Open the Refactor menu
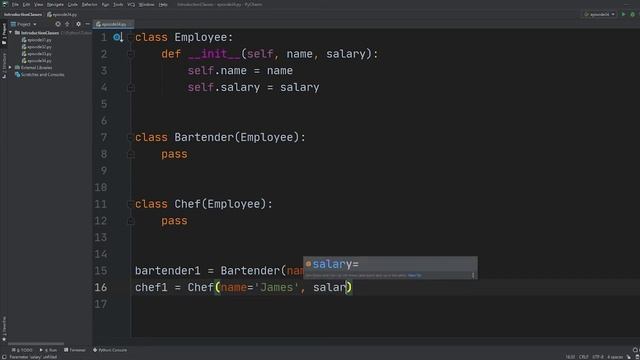 (89, 4)
